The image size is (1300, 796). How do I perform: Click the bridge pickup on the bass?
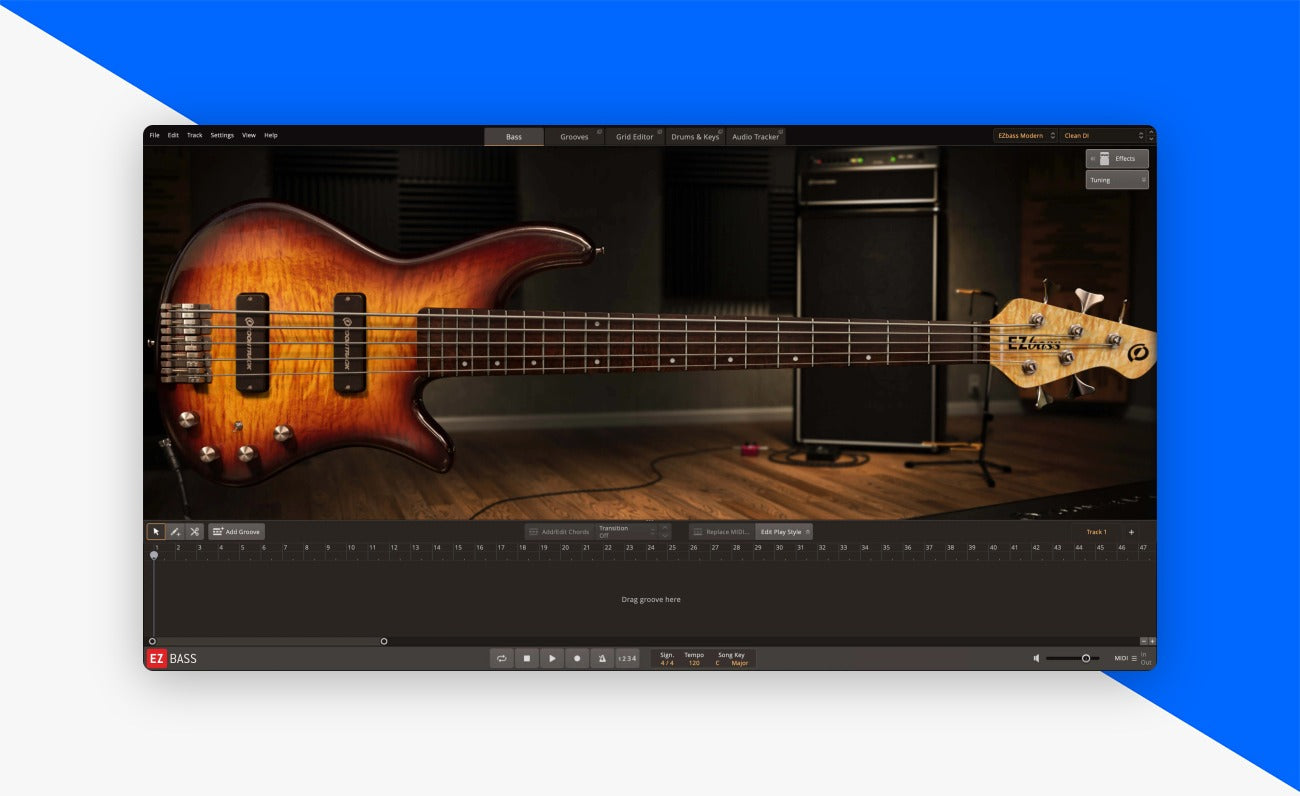(252, 342)
